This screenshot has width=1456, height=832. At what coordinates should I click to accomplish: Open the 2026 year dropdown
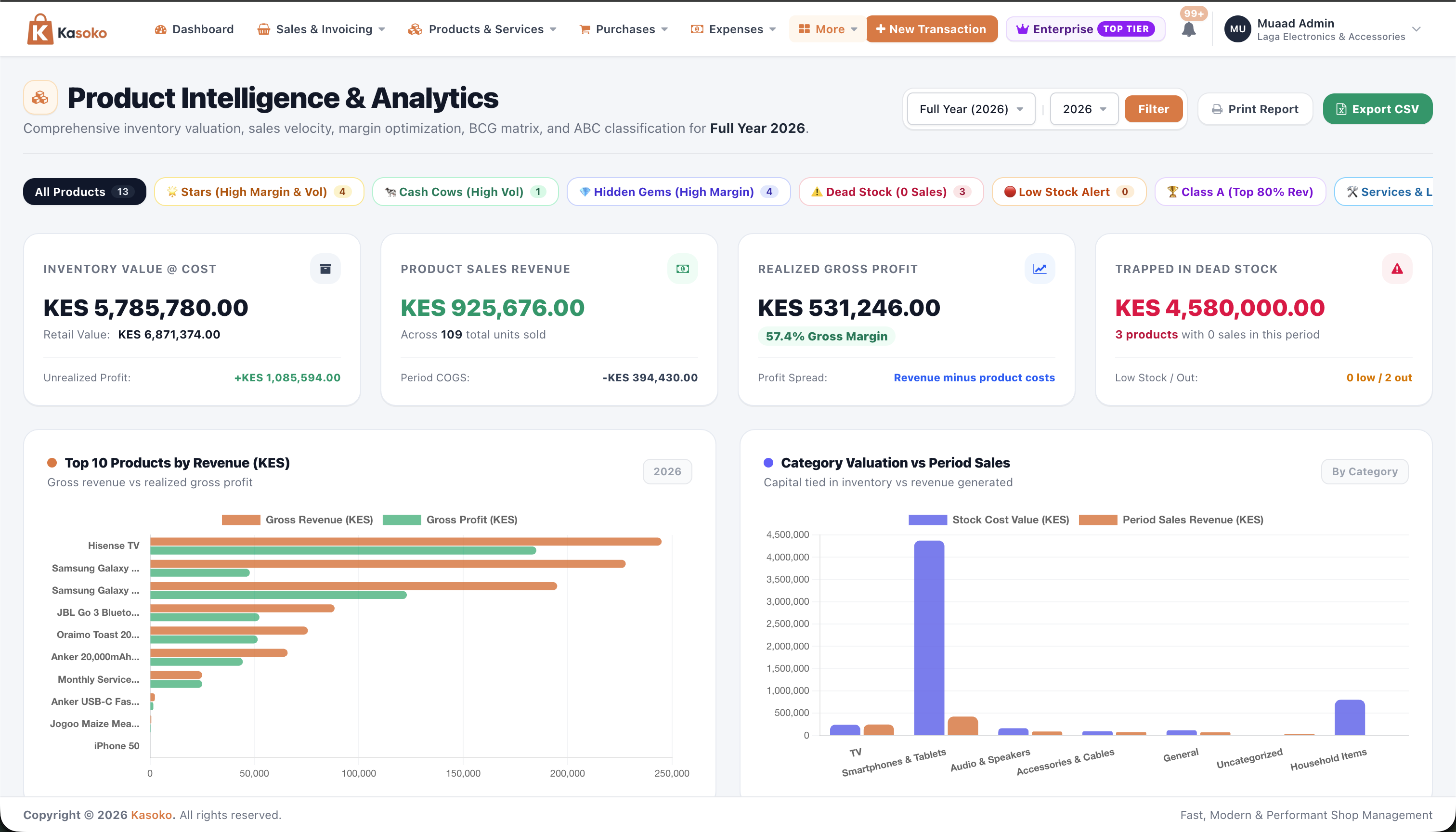(x=1084, y=109)
